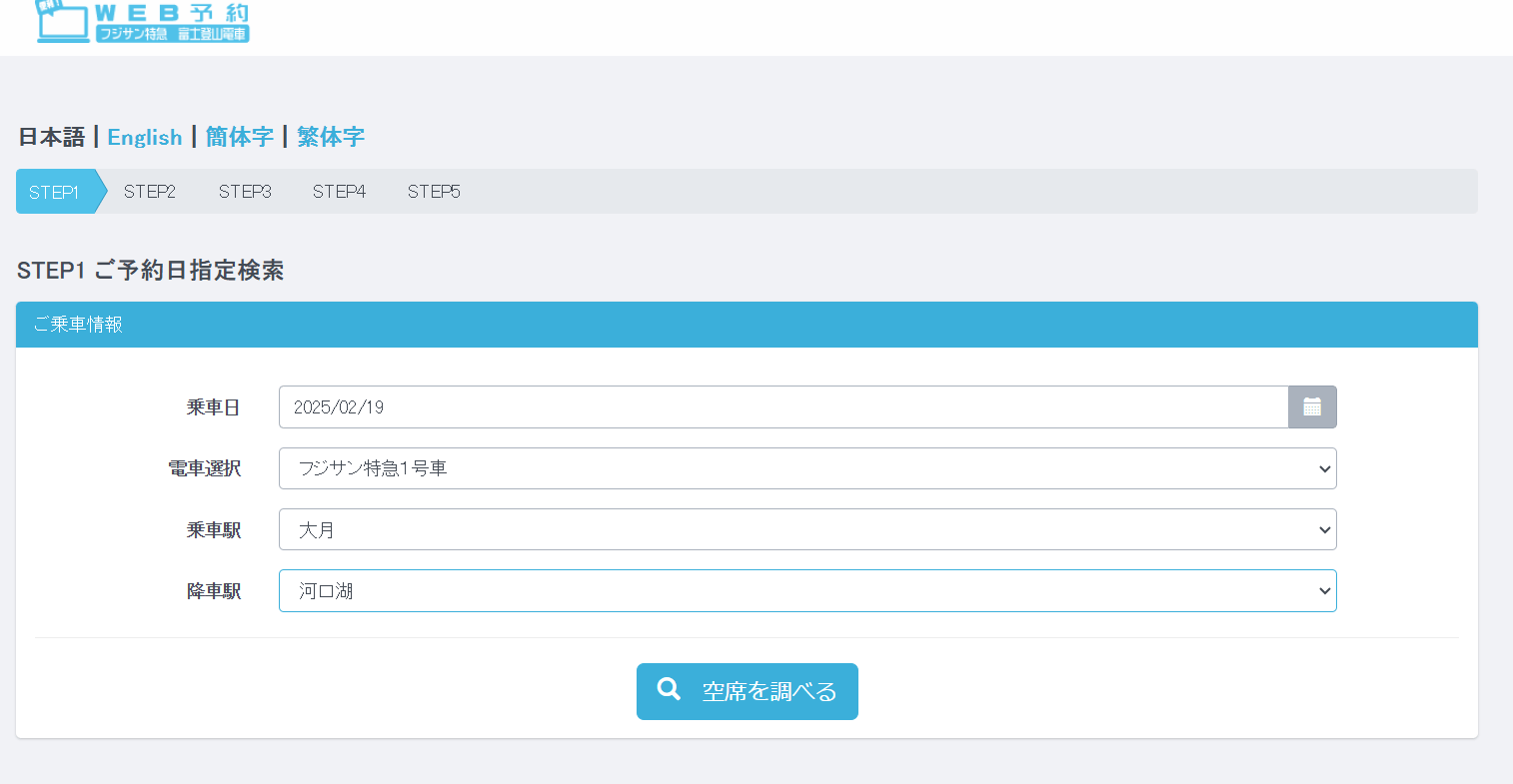
Task: Click the 電車選択 field label
Action: 204,468
